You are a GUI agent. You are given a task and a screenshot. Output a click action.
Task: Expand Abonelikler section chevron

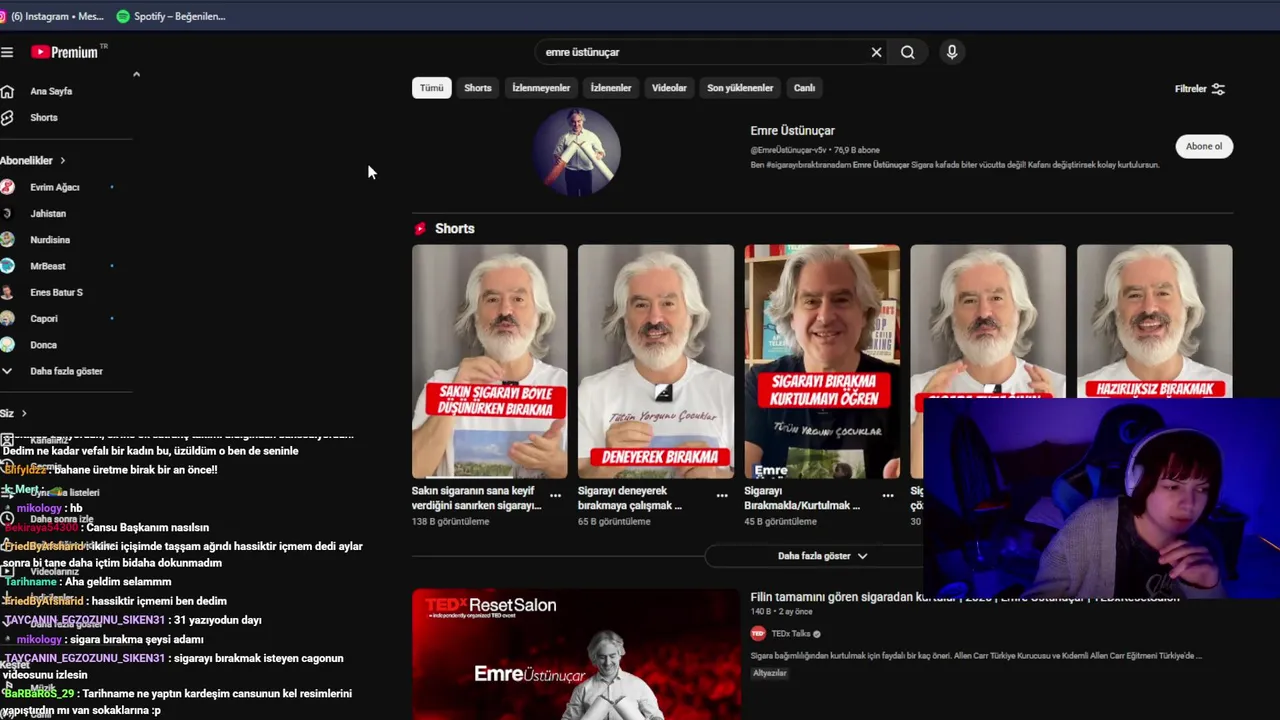(x=62, y=160)
